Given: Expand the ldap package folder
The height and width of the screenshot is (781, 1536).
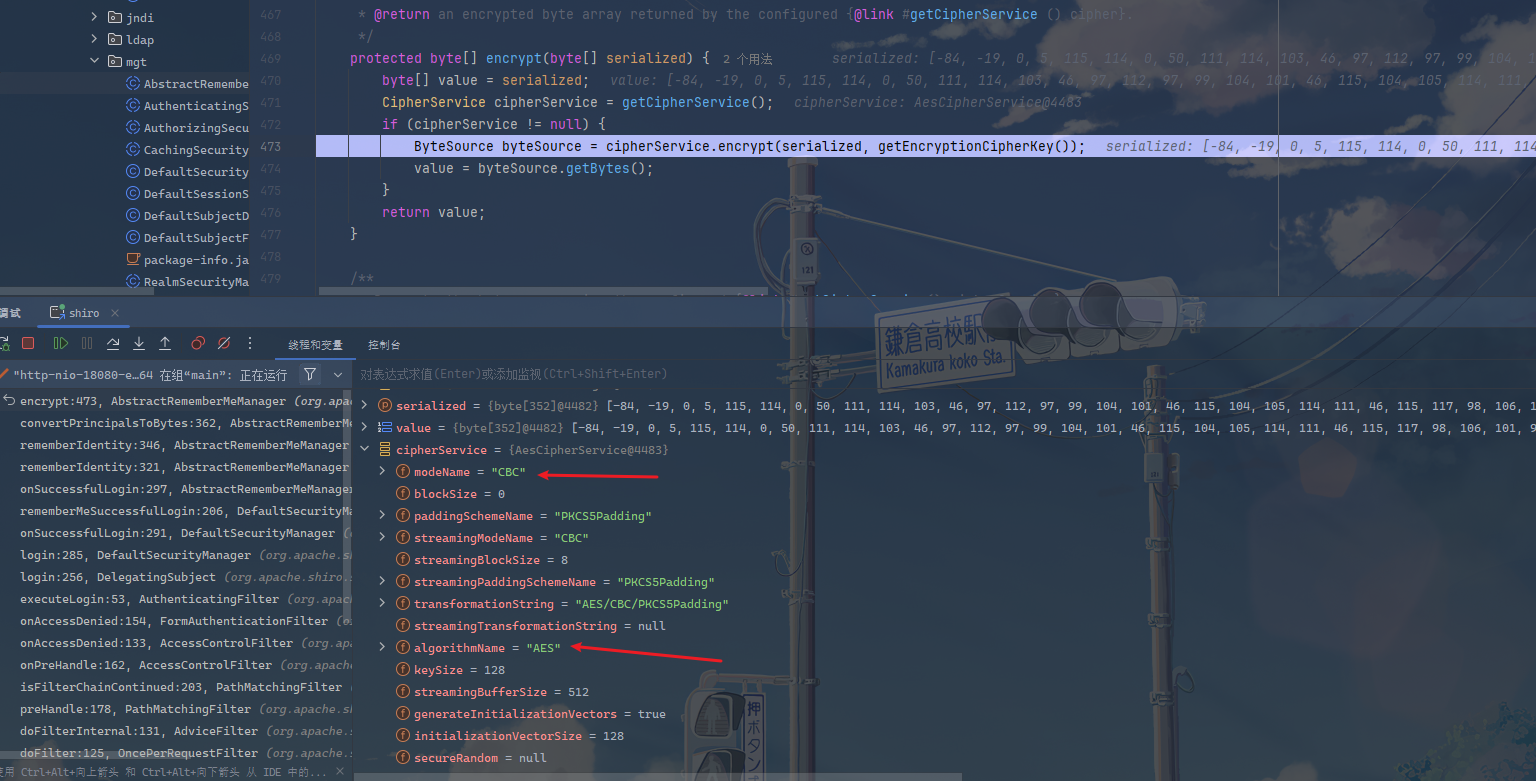Looking at the screenshot, I should point(95,39).
